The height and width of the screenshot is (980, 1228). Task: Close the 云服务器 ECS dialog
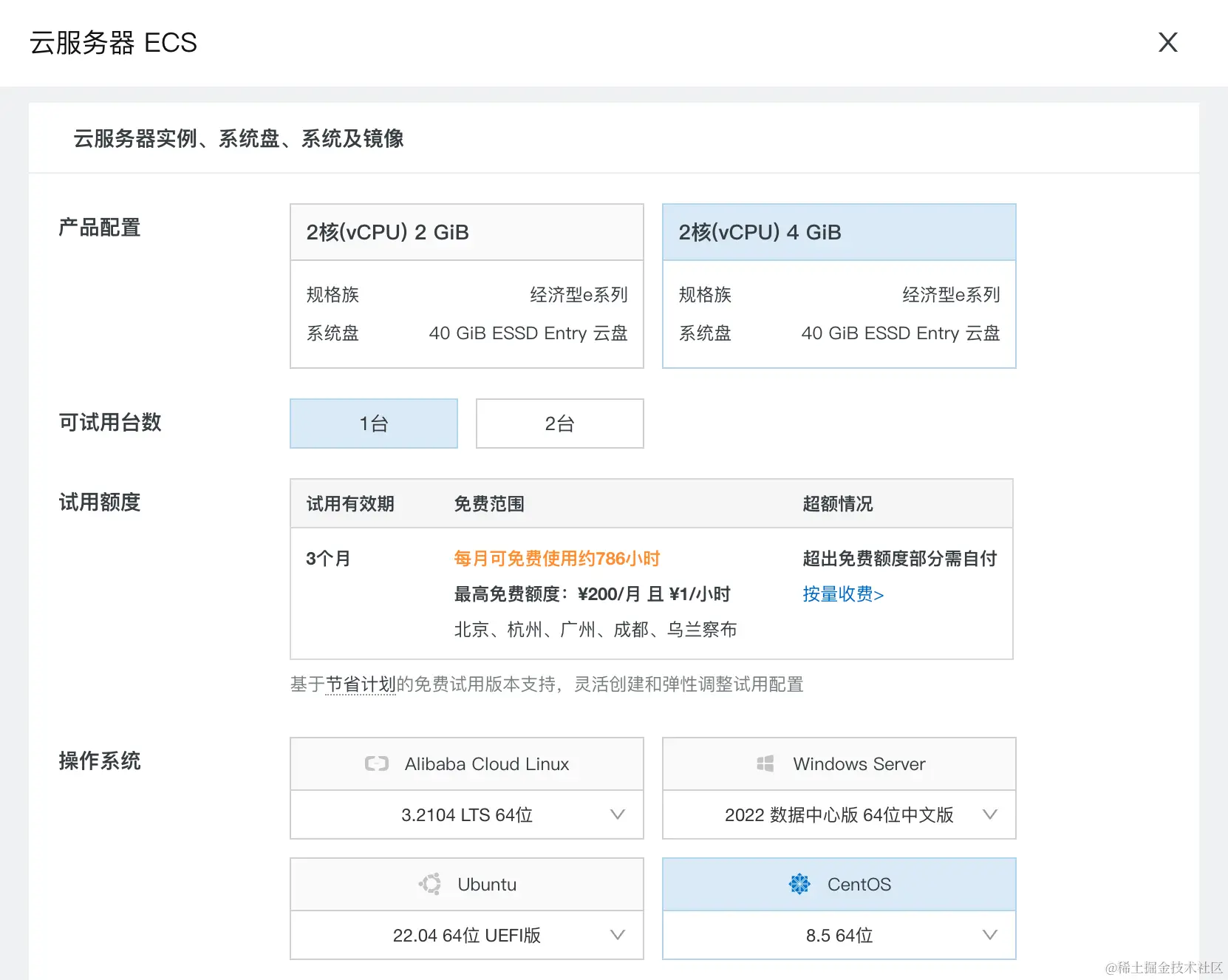point(1167,42)
